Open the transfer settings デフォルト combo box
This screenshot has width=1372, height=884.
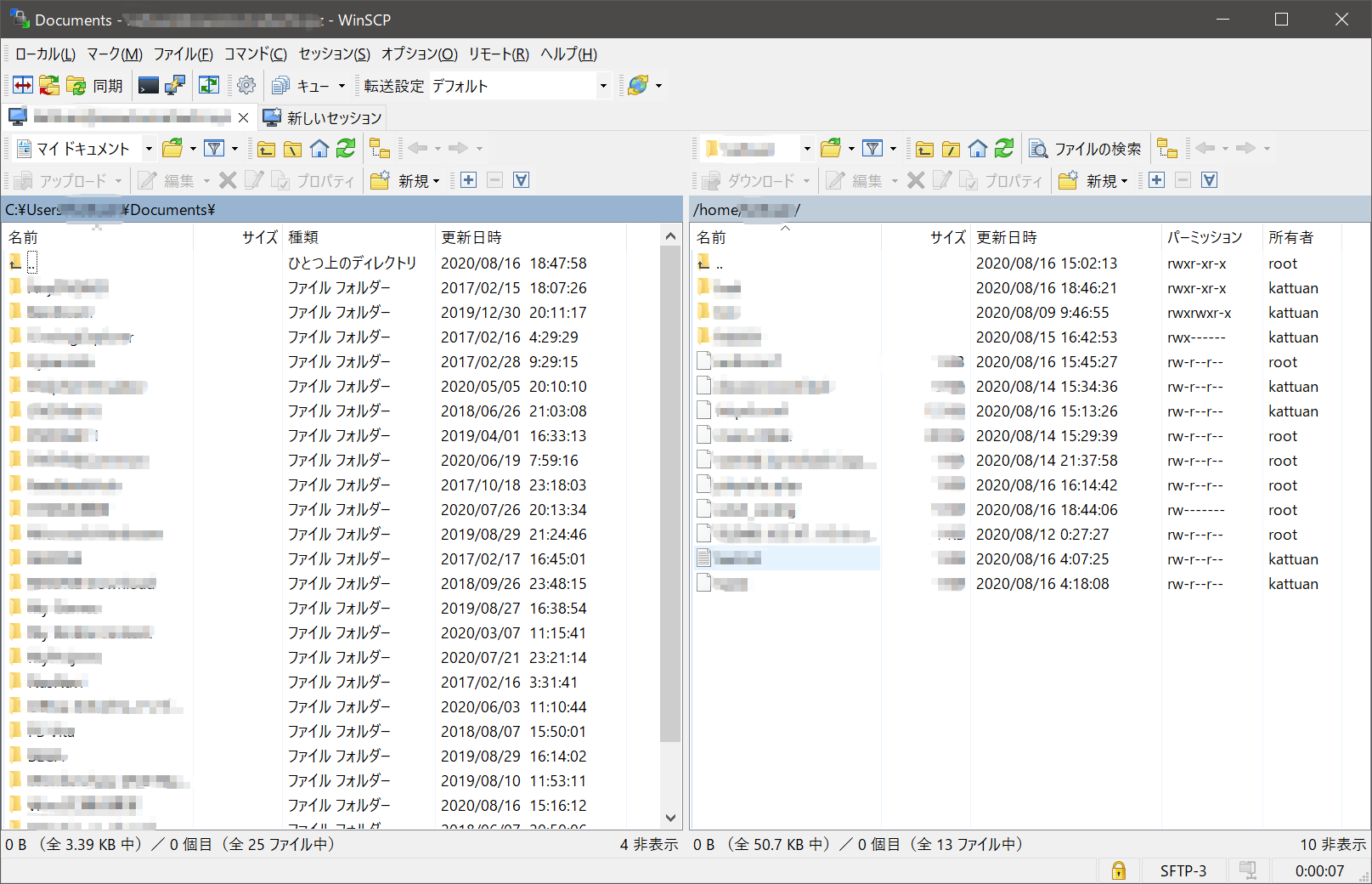[519, 86]
